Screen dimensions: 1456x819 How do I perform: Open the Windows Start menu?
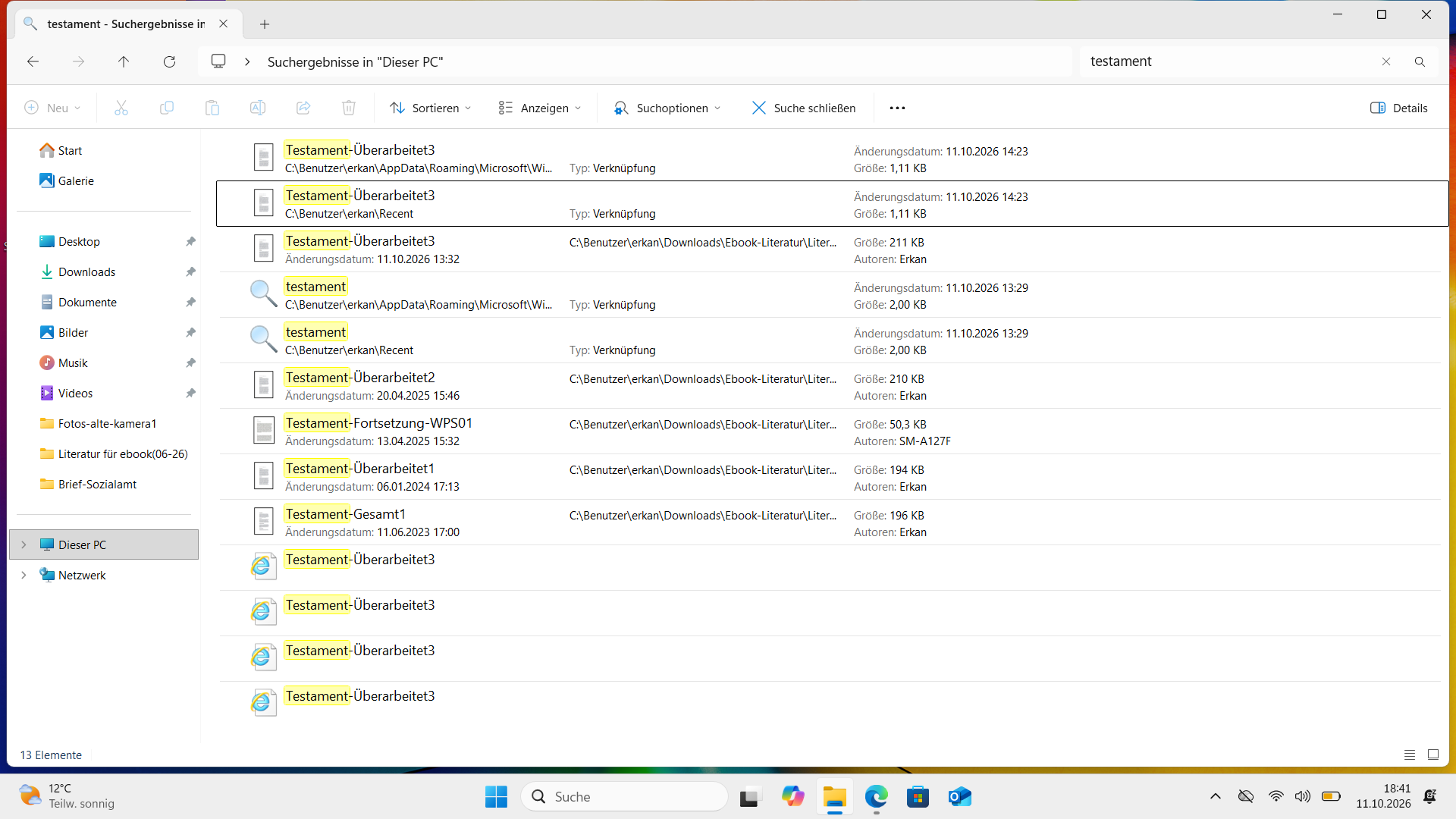[496, 796]
